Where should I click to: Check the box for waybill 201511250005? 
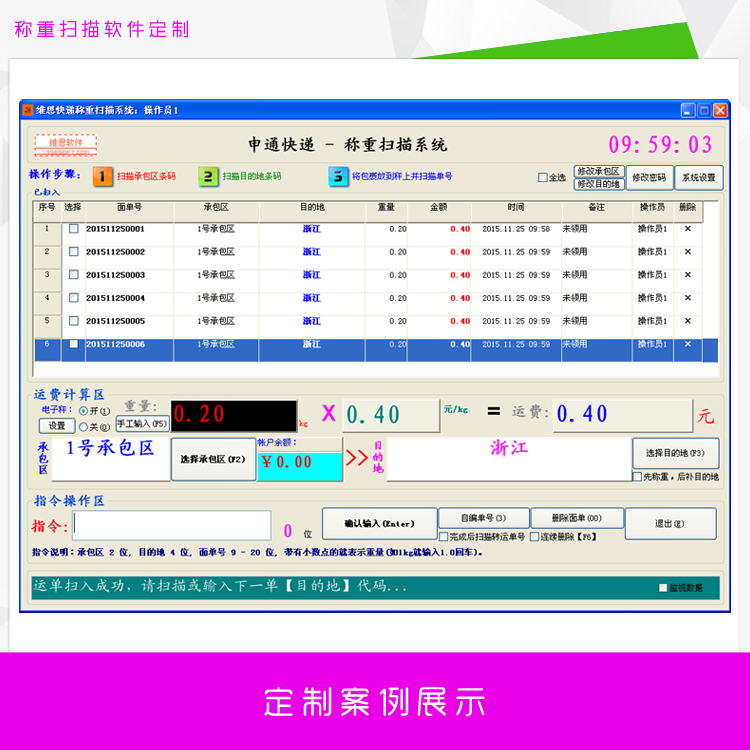(x=74, y=320)
